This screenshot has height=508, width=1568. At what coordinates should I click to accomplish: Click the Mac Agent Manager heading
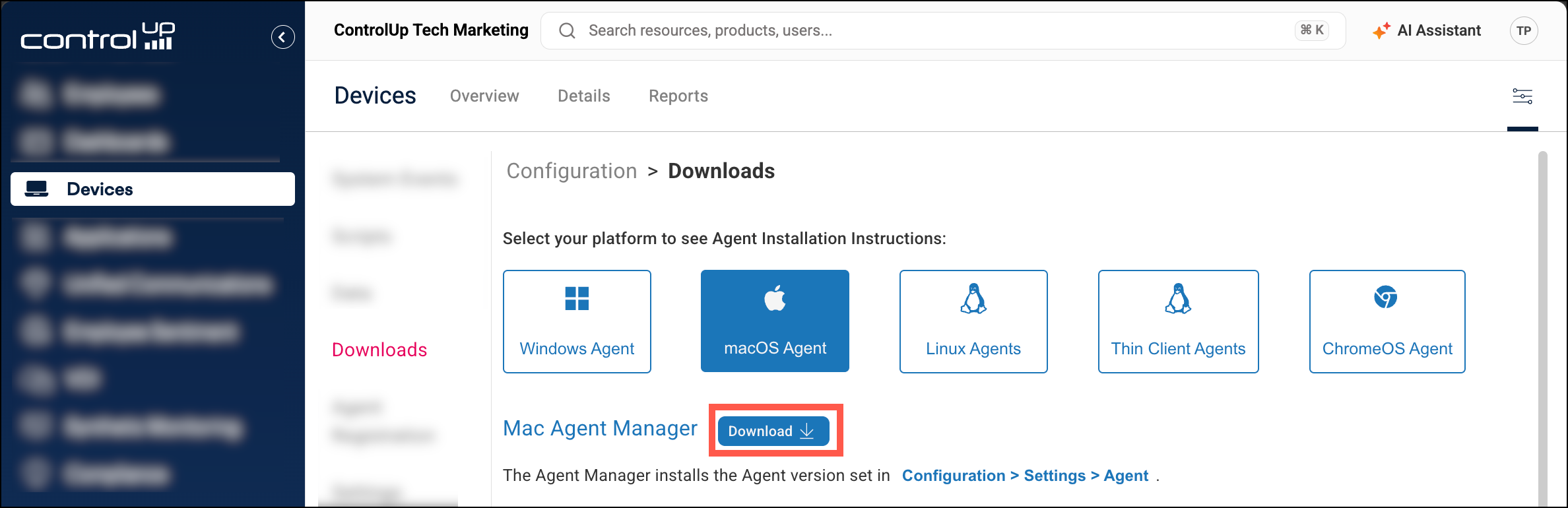pos(600,429)
